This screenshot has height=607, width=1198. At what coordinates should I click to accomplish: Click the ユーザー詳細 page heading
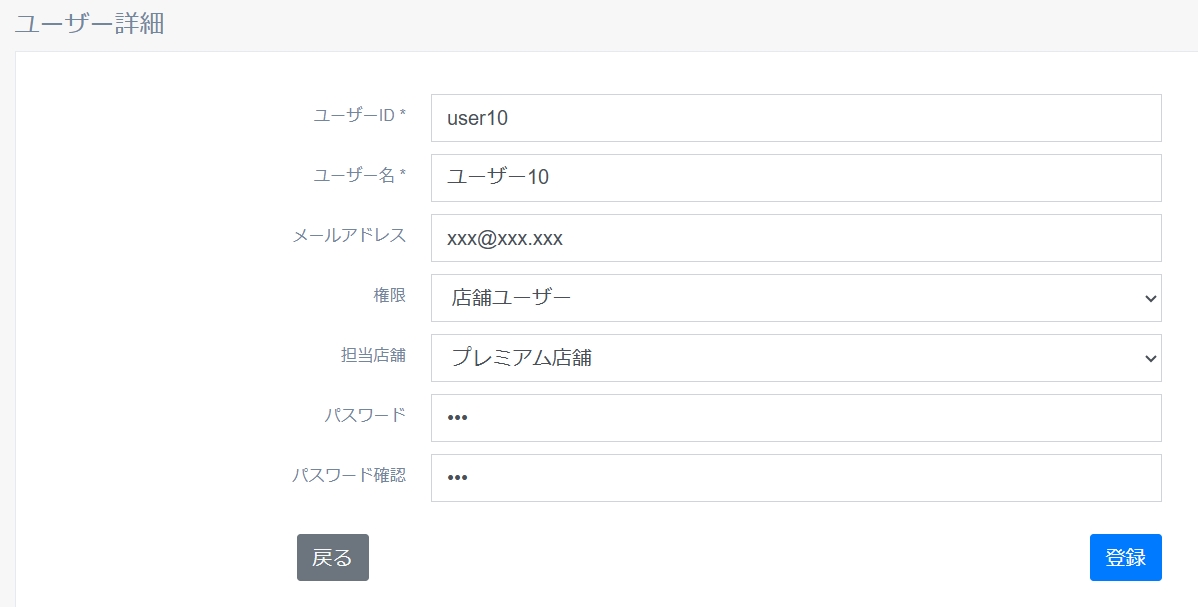(89, 25)
